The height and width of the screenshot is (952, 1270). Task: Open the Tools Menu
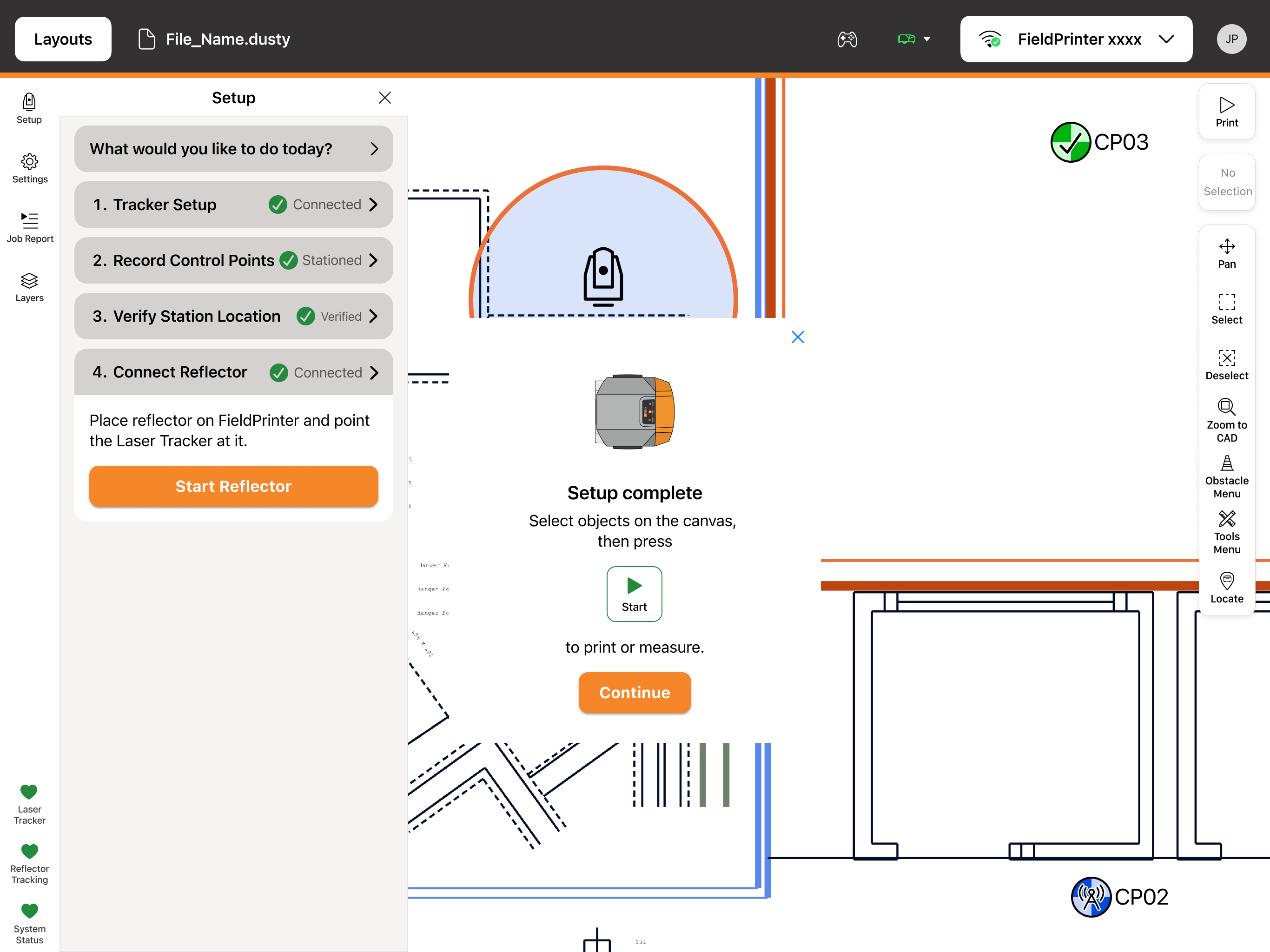tap(1226, 532)
